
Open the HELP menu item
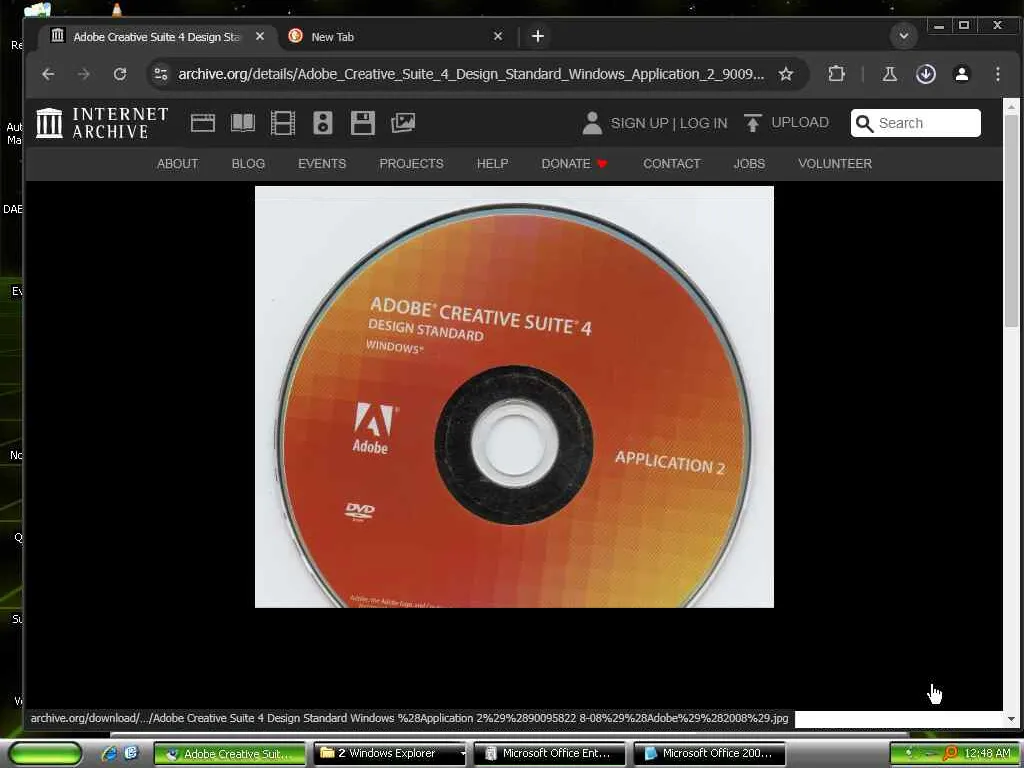coord(492,164)
